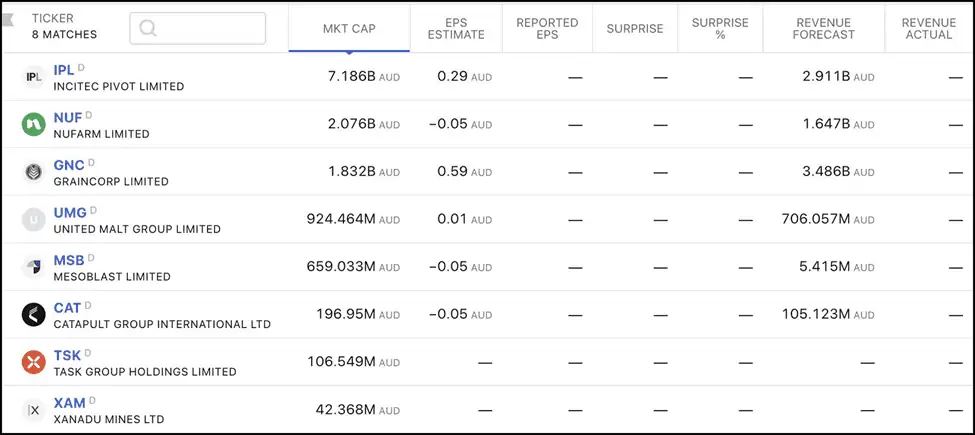The width and height of the screenshot is (975, 435).
Task: Click the Mesoblast logo icon
Action: (x=34, y=267)
